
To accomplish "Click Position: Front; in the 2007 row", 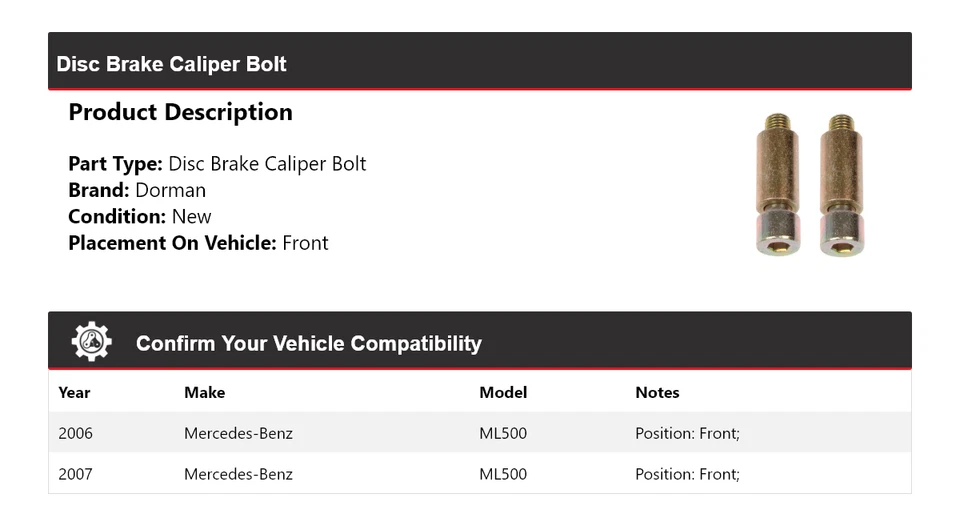I will [687, 474].
